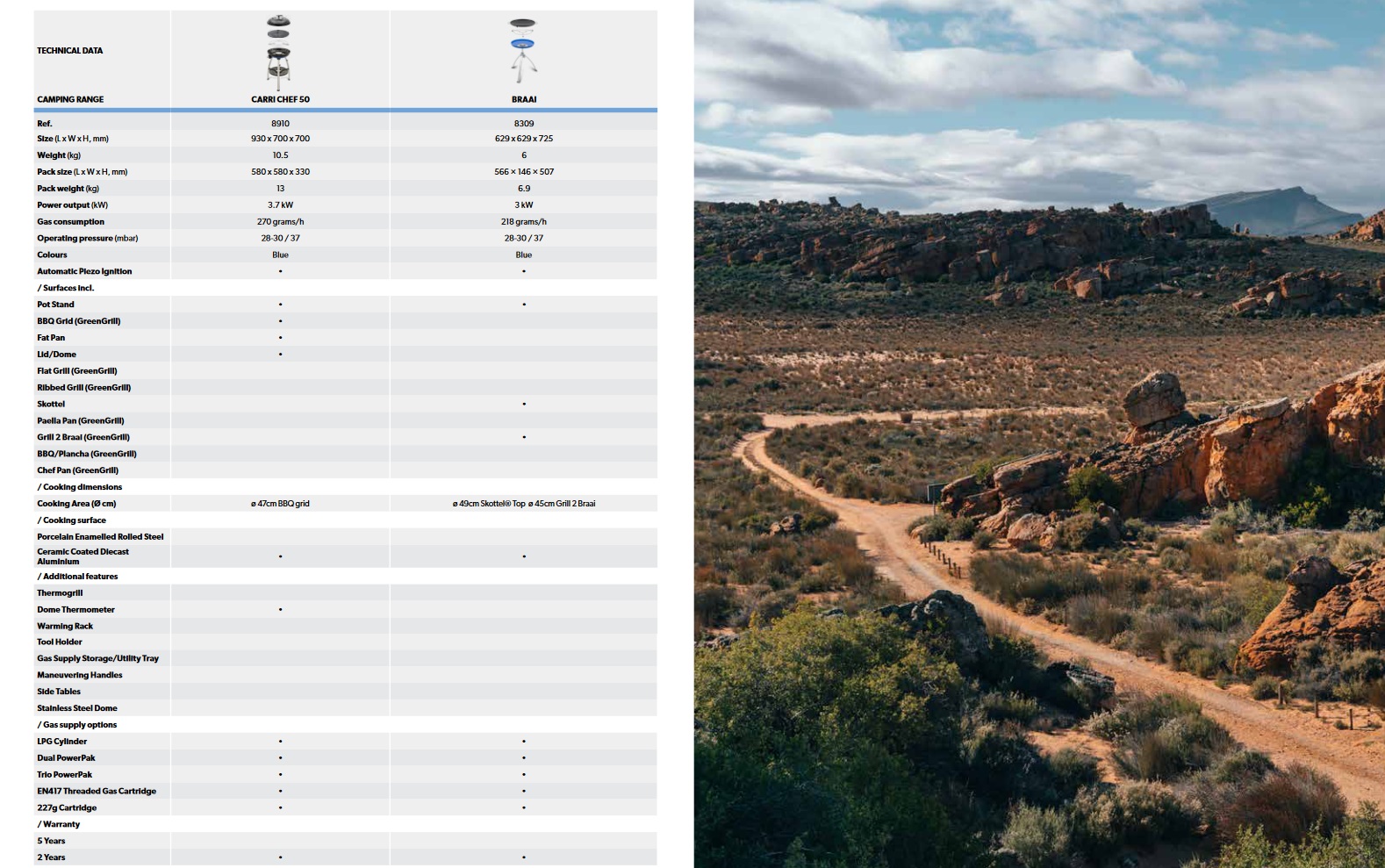The image size is (1385, 868).
Task: Select the Ref. value '8309'
Action: tap(524, 124)
